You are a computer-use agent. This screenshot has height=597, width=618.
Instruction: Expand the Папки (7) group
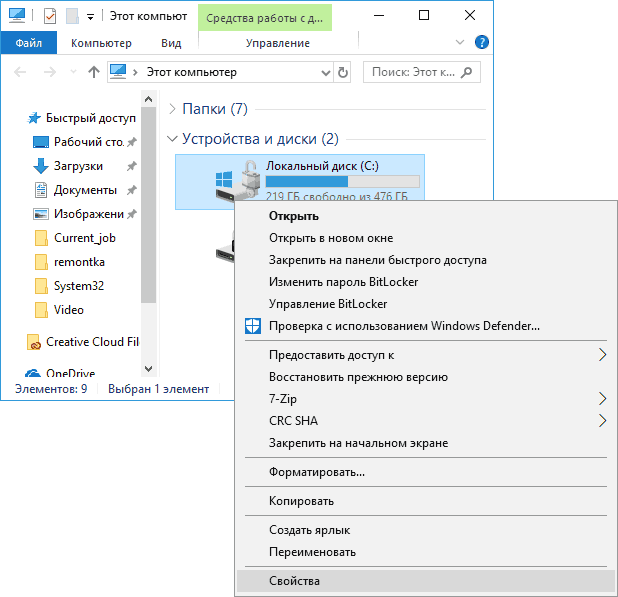[172, 109]
